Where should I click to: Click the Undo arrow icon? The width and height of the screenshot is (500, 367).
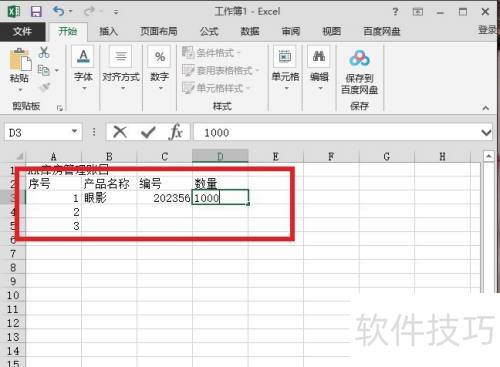click(58, 11)
